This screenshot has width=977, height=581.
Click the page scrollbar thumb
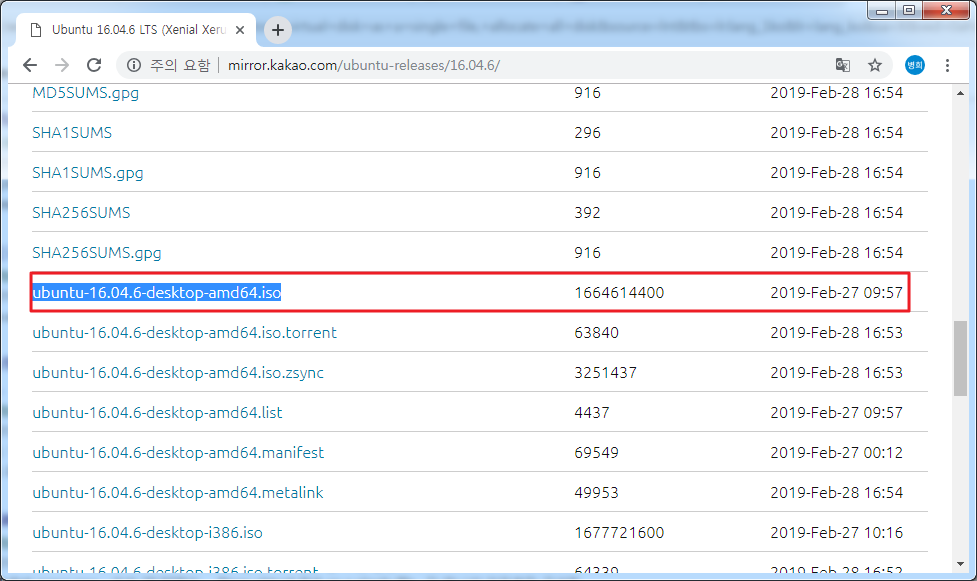coord(960,358)
